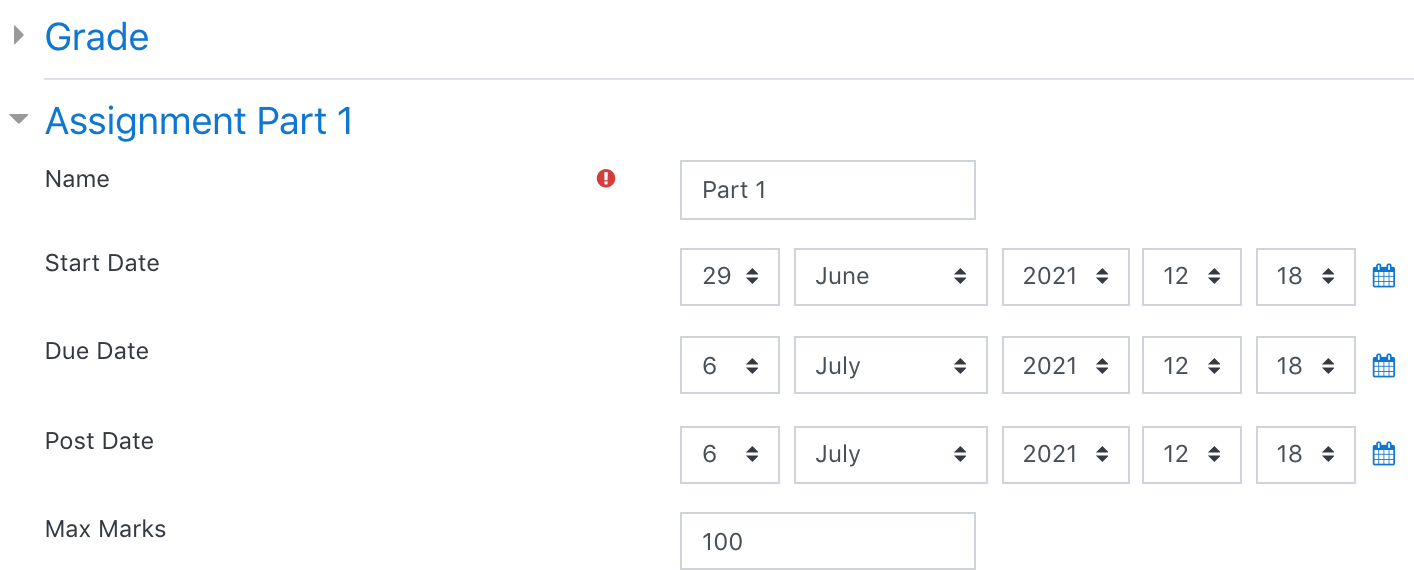Click the Max Marks field containing 100
Viewport: 1414px width, 570px height.
click(828, 541)
